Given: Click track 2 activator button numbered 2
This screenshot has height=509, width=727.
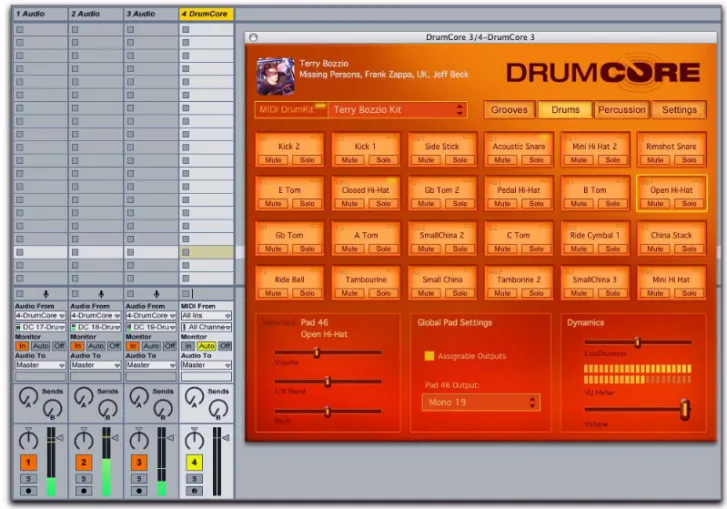Looking at the screenshot, I should [x=83, y=462].
